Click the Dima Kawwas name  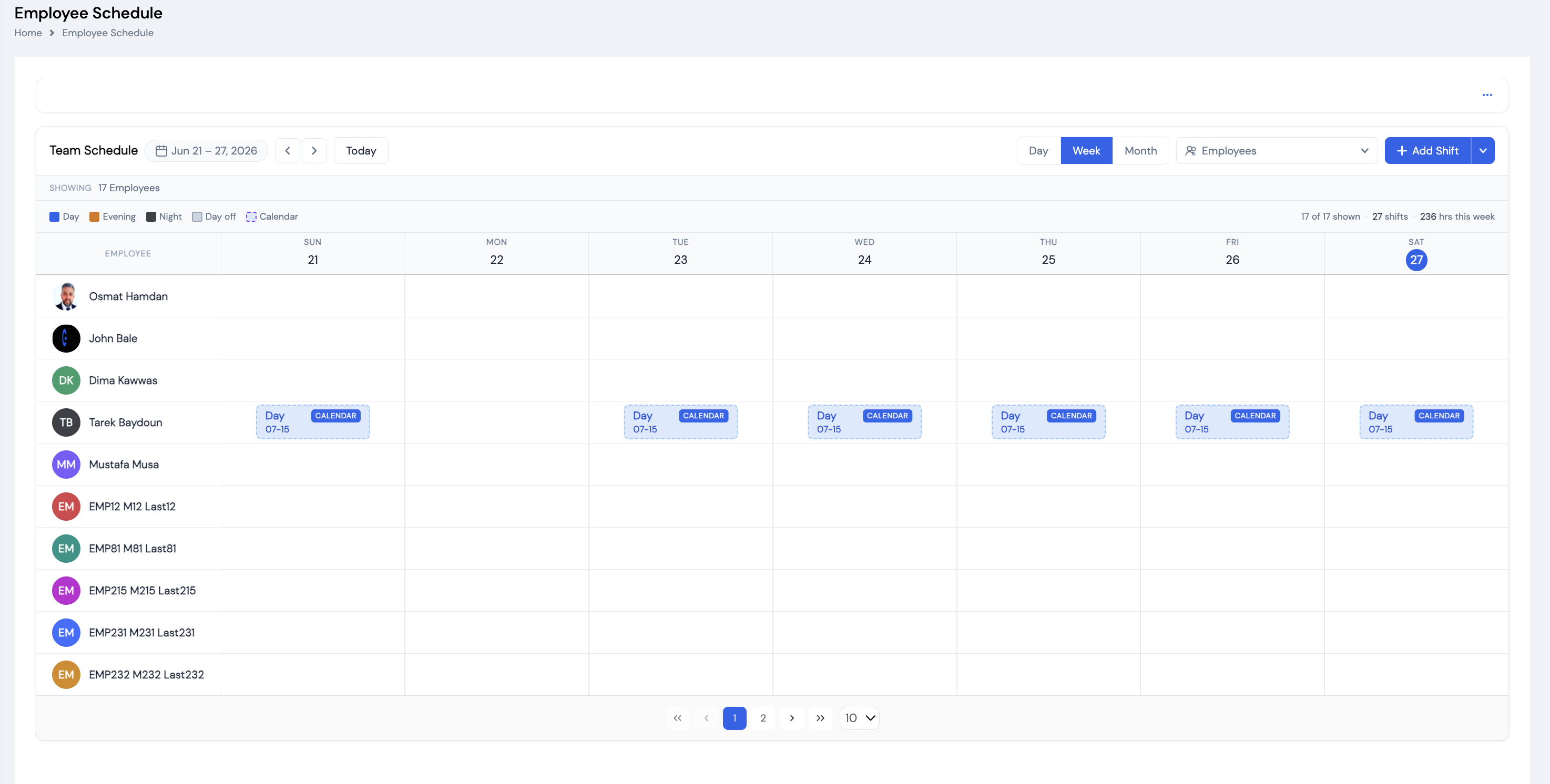[x=123, y=380]
